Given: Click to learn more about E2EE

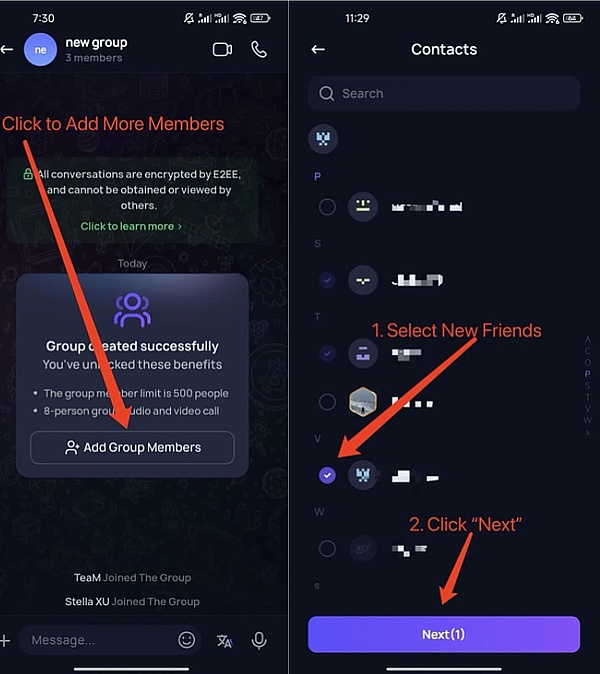Looking at the screenshot, I should 131,226.
